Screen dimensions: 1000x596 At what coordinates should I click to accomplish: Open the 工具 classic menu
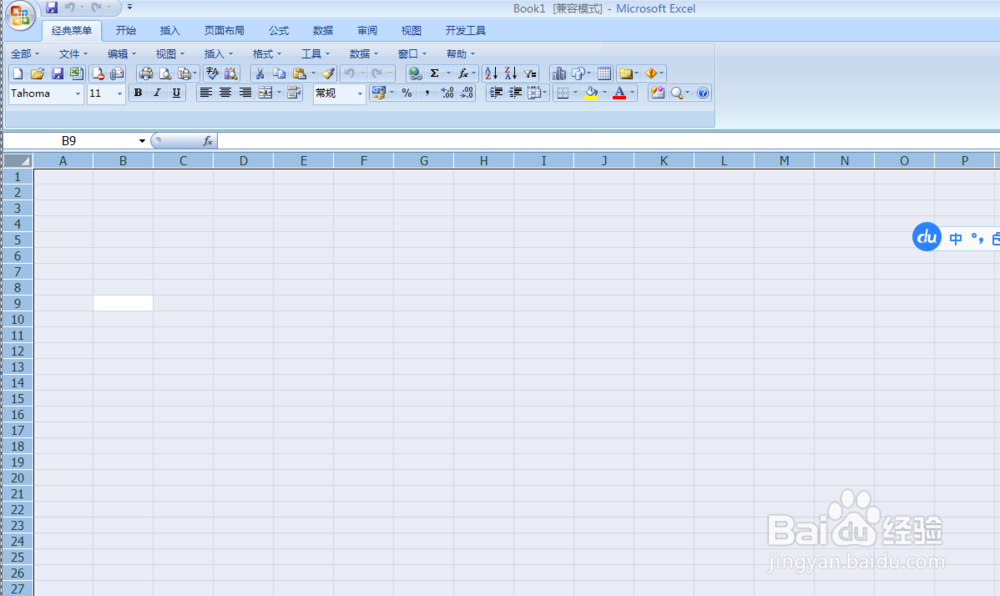(315, 54)
